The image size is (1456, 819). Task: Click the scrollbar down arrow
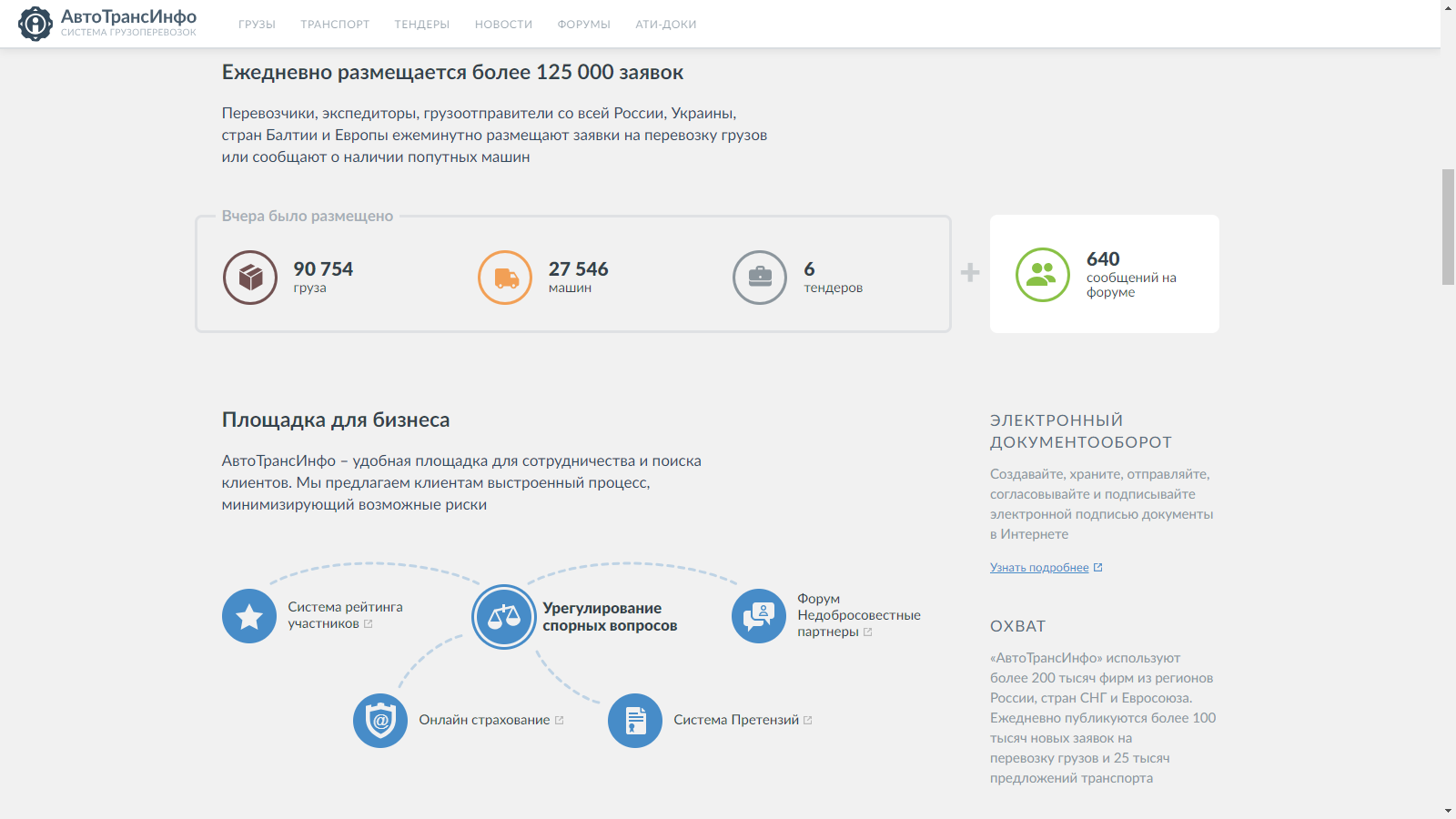(1448, 812)
